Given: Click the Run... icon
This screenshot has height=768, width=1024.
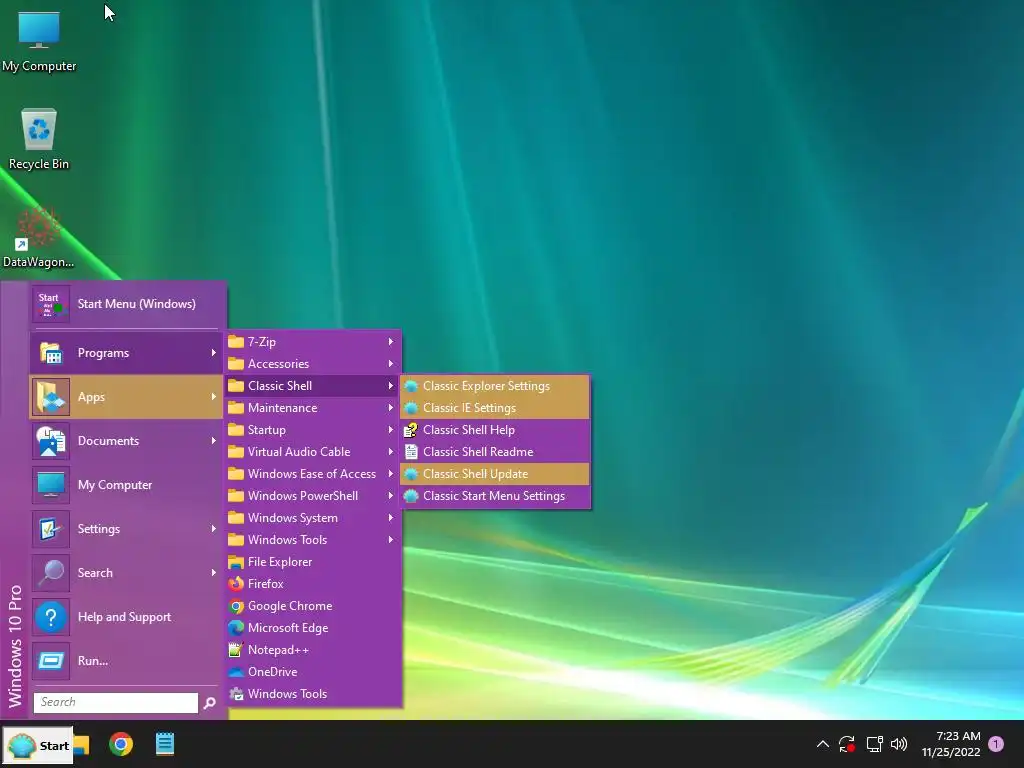Looking at the screenshot, I should pos(50,661).
